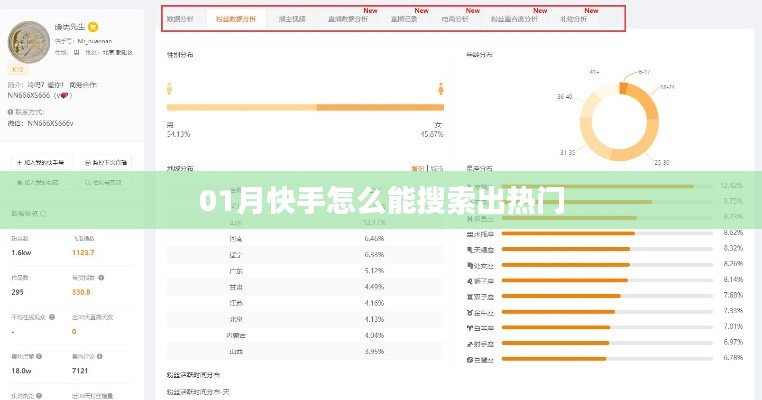Screen dimensions: 762x400
Task: Click the orange 330.8 index value
Action: tap(81, 292)
